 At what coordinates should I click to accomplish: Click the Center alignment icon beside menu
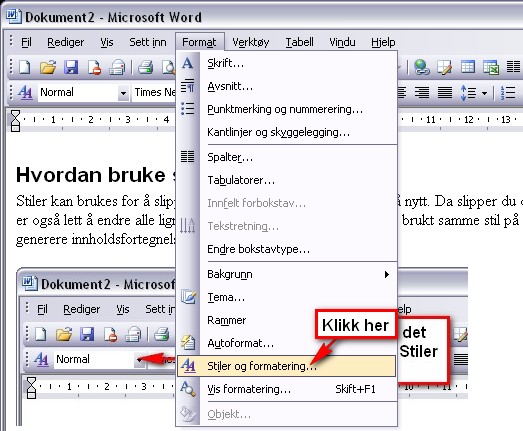click(402, 92)
